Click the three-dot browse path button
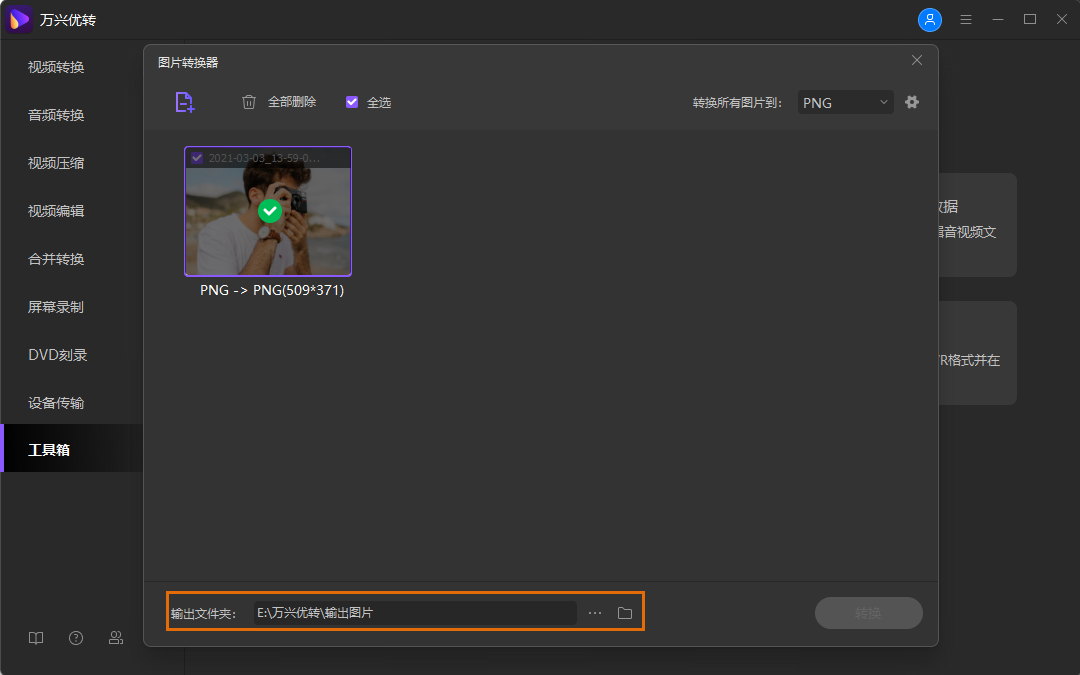Viewport: 1080px width, 675px height. coord(595,613)
